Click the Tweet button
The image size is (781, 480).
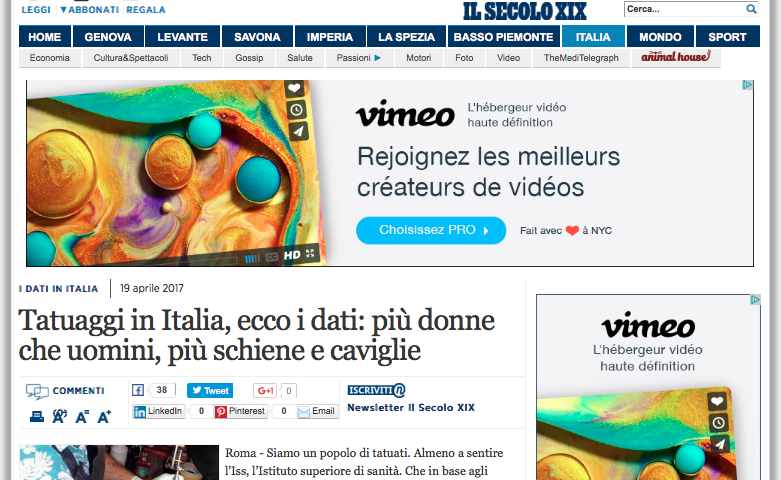(x=210, y=390)
